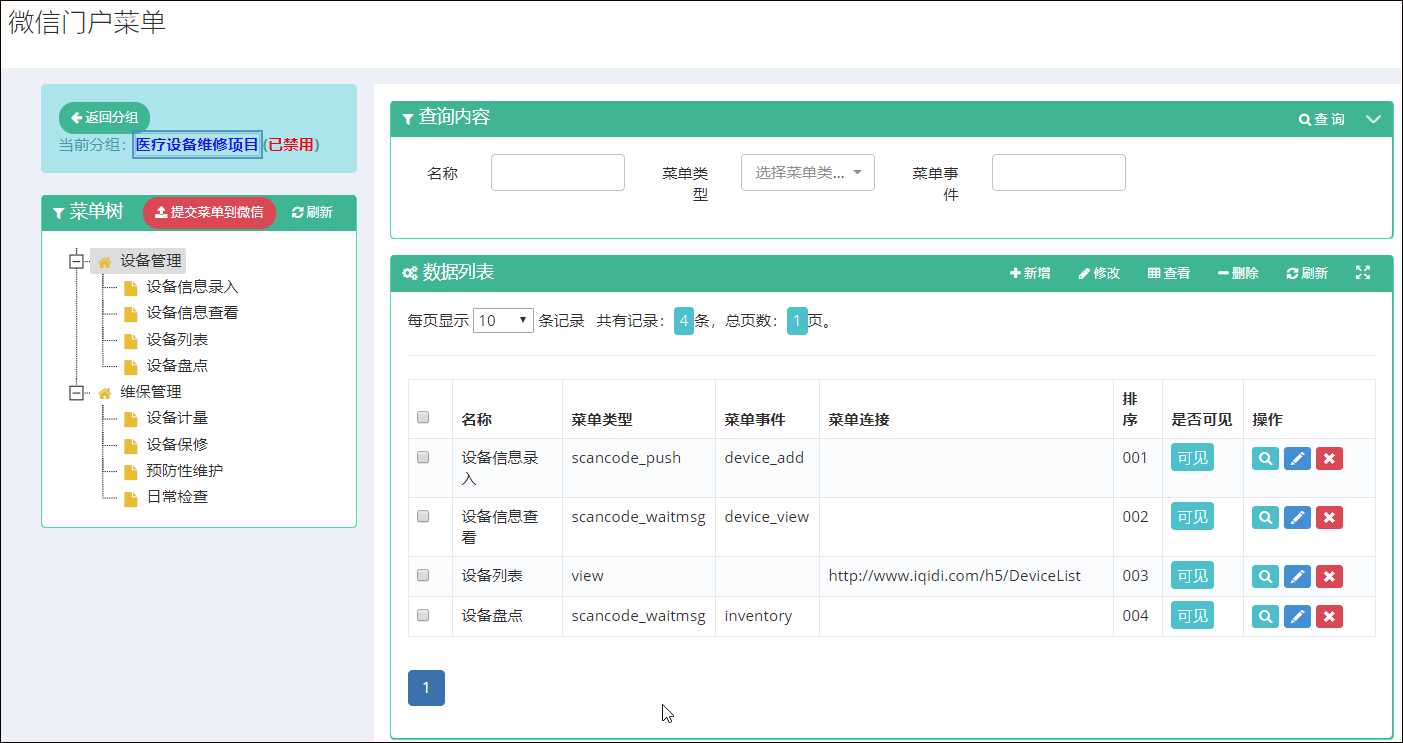Viewport: 1403px width, 743px height.
Task: Click file icon next to 设备计量
Action: tap(130, 419)
